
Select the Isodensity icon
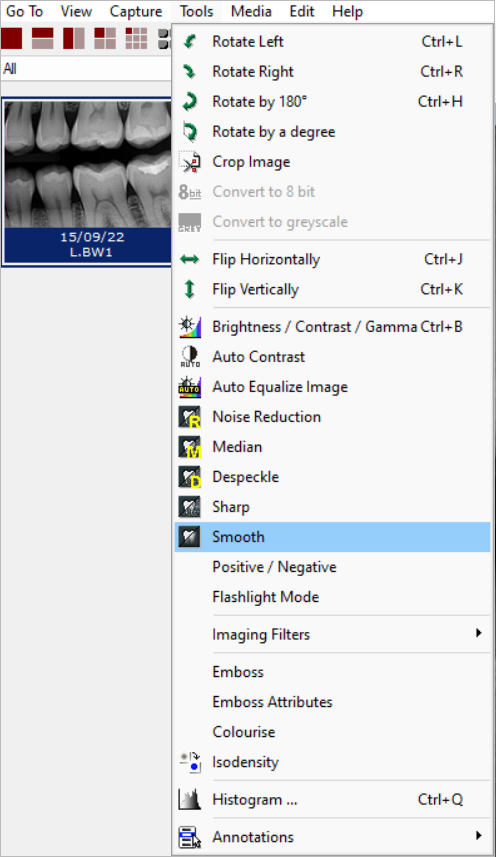click(190, 762)
